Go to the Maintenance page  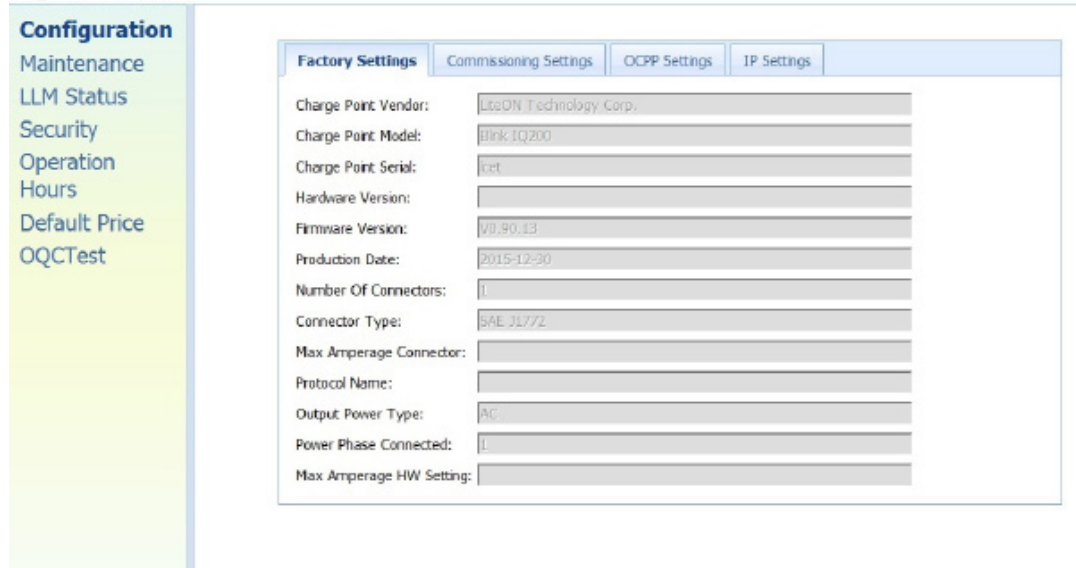pos(82,64)
